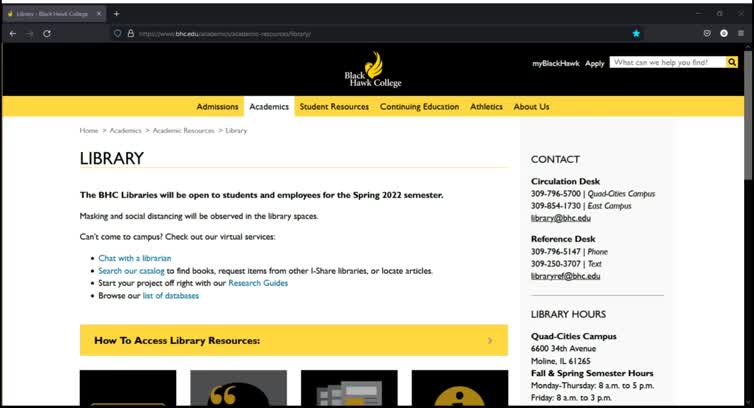
Task: Open the Pocket save icon
Action: click(x=707, y=34)
